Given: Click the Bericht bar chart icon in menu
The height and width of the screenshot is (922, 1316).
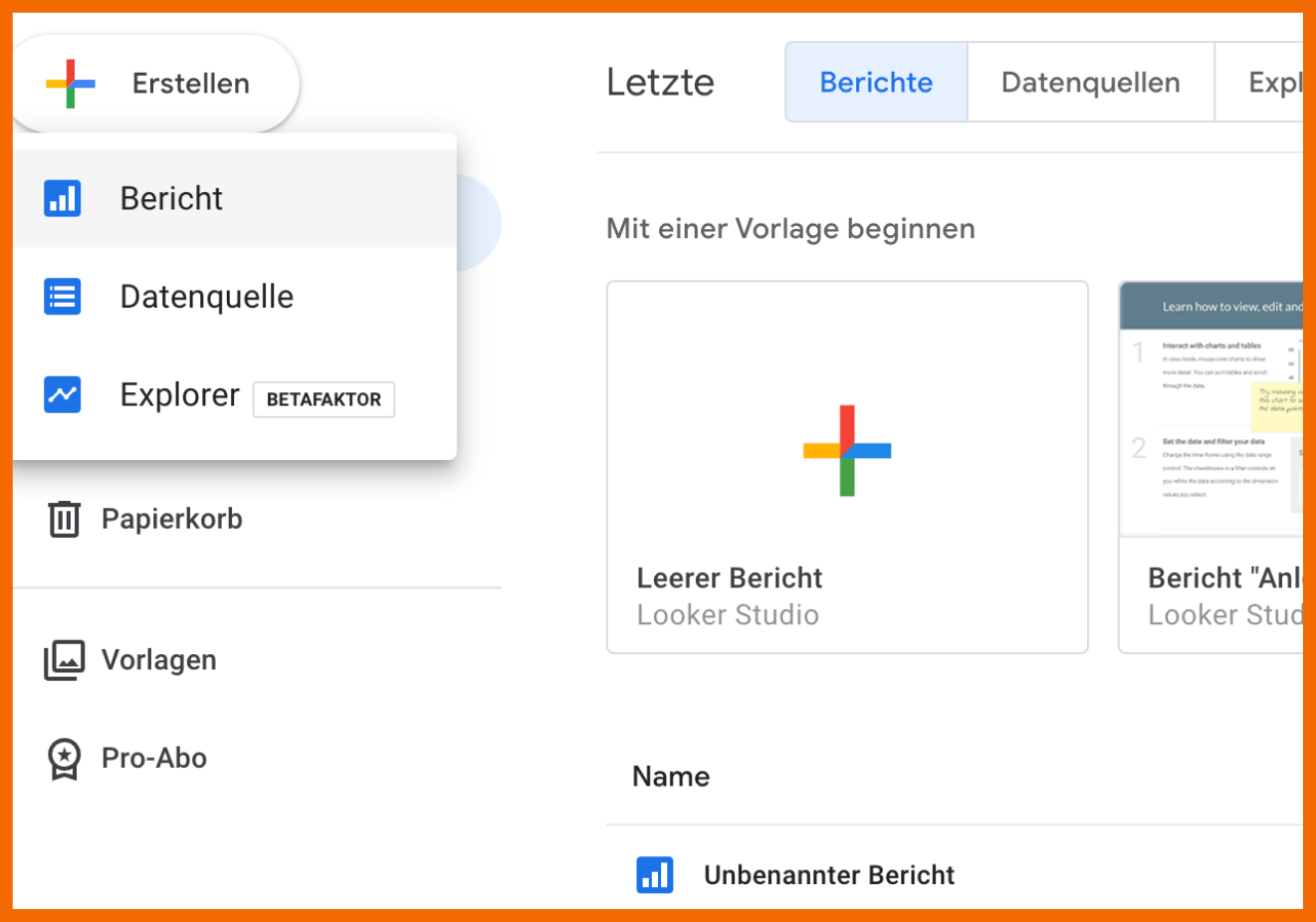Looking at the screenshot, I should point(63,198).
